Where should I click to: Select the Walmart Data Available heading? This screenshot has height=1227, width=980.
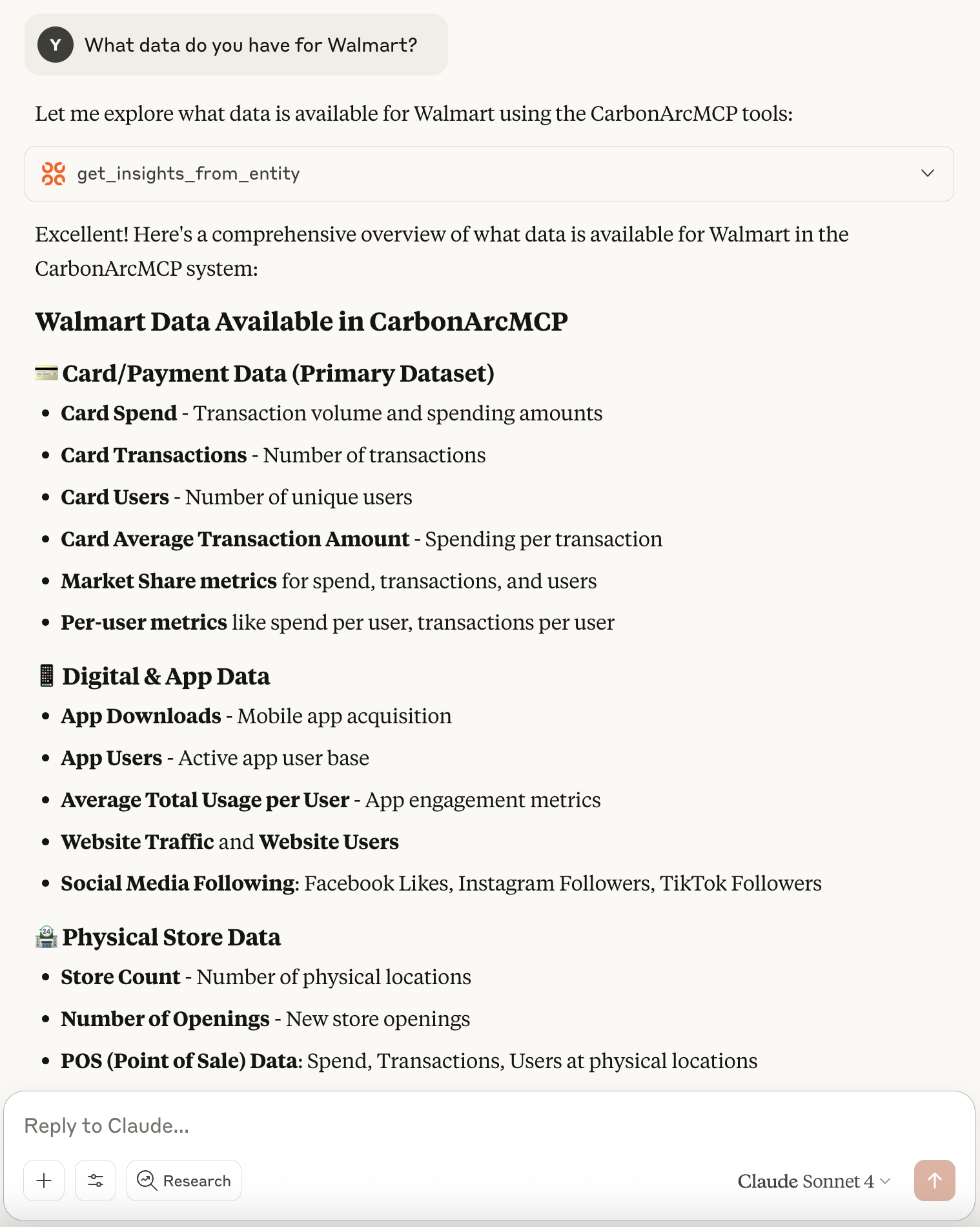(302, 322)
